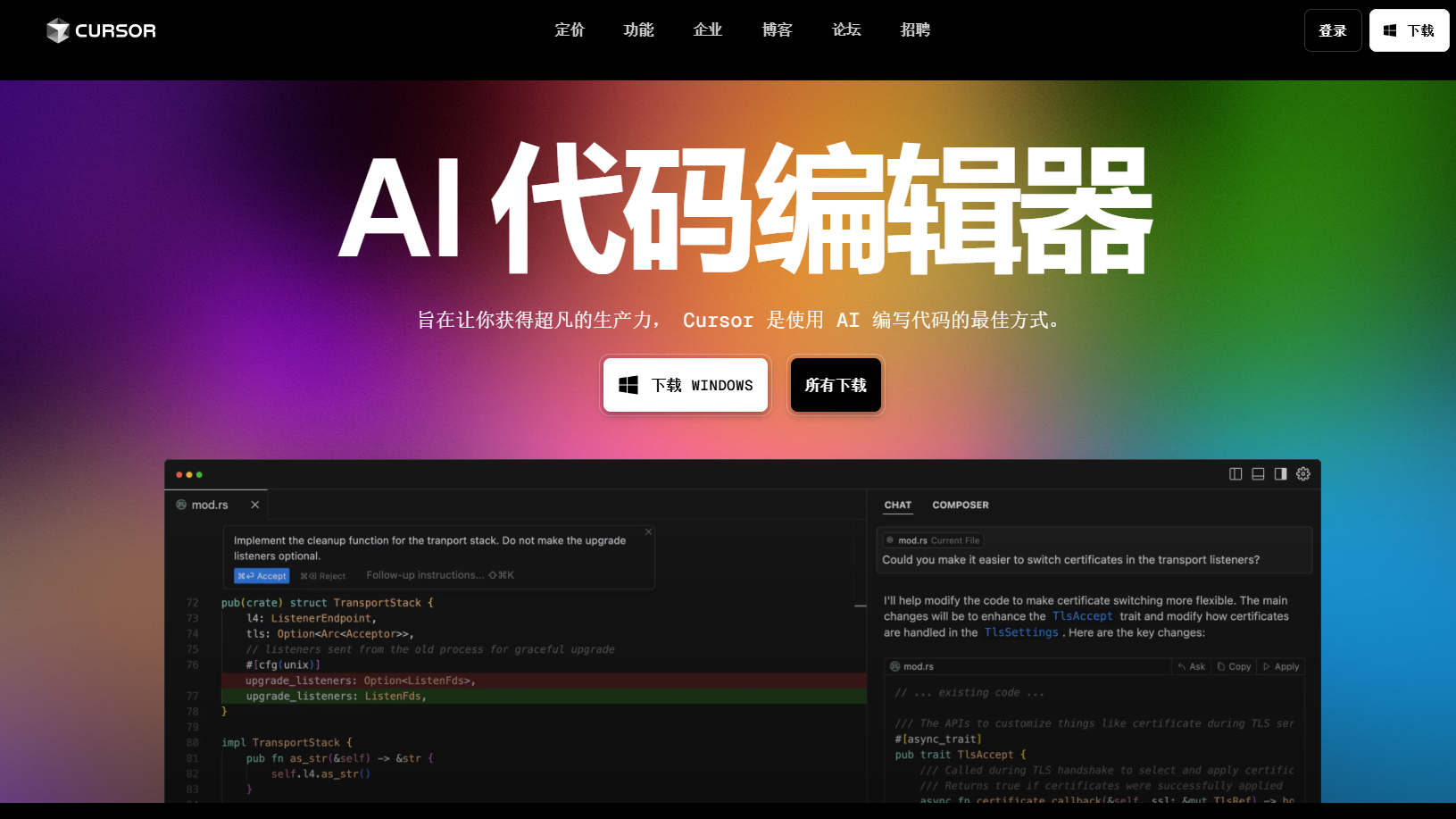Image resolution: width=1456 pixels, height=819 pixels.
Task: Click the red window close dot
Action: click(179, 474)
